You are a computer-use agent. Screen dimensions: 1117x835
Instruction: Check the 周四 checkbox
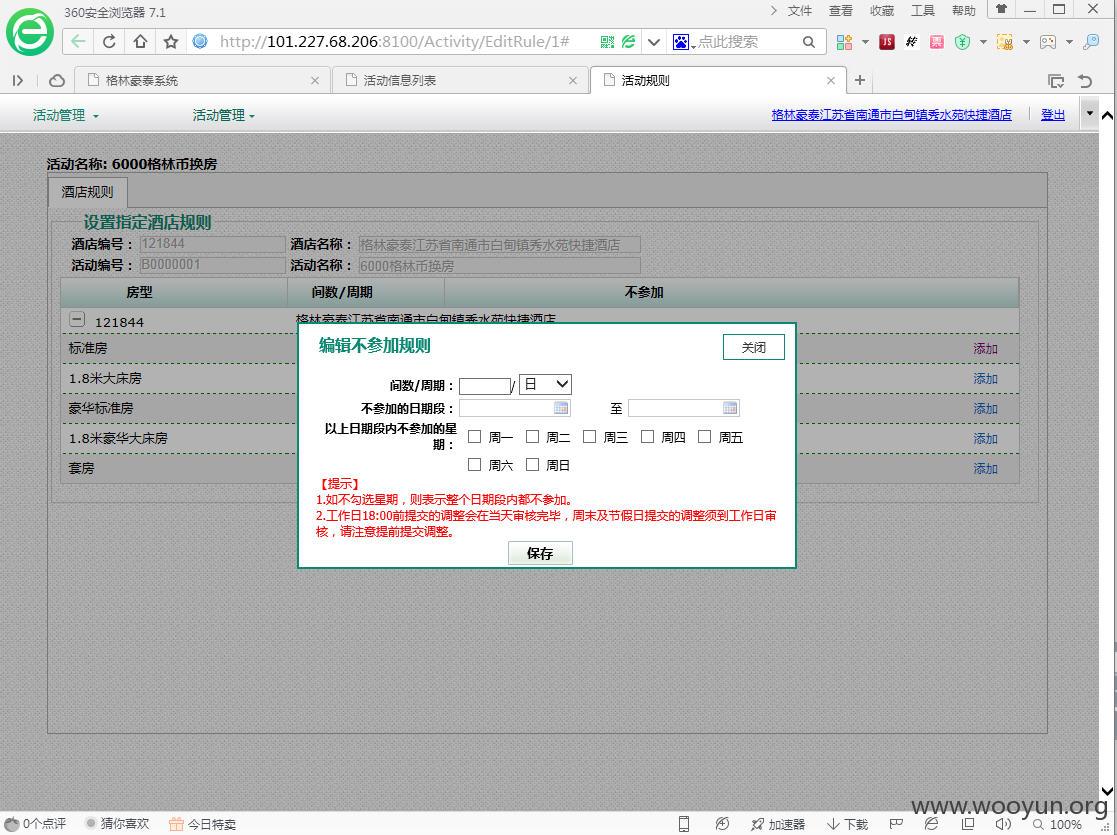(647, 437)
